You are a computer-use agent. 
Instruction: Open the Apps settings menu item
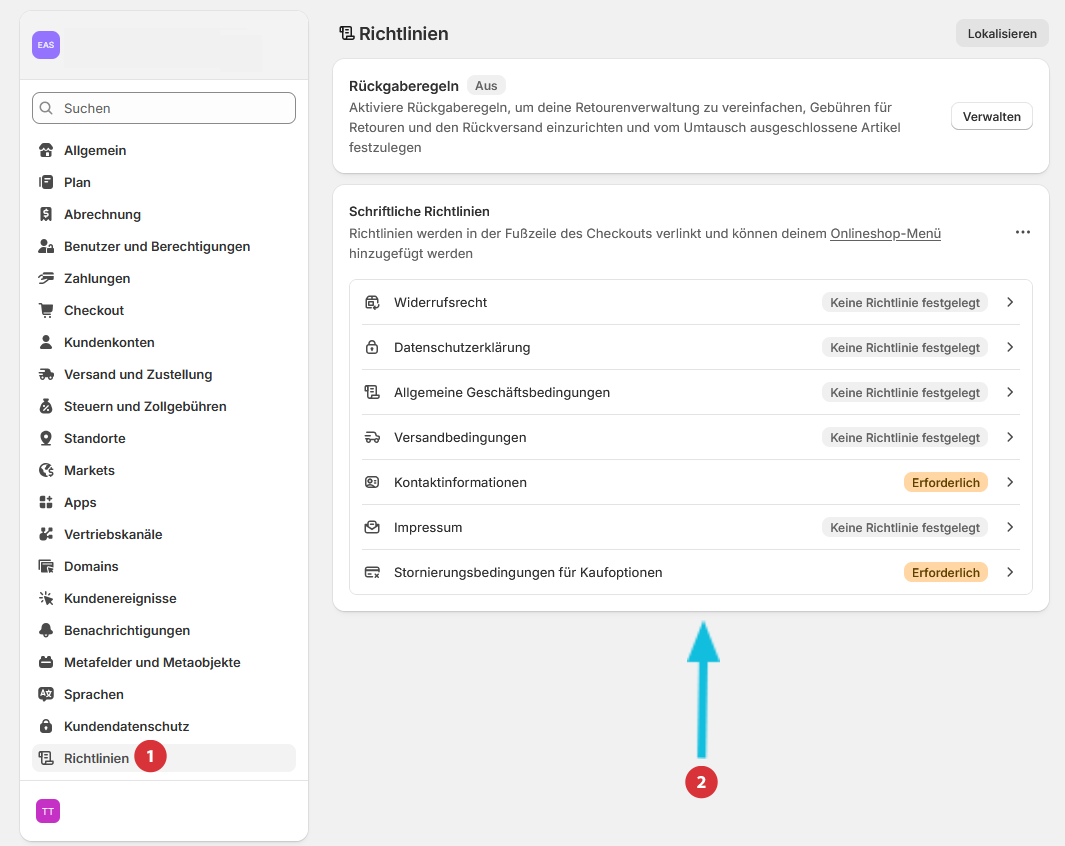point(80,503)
